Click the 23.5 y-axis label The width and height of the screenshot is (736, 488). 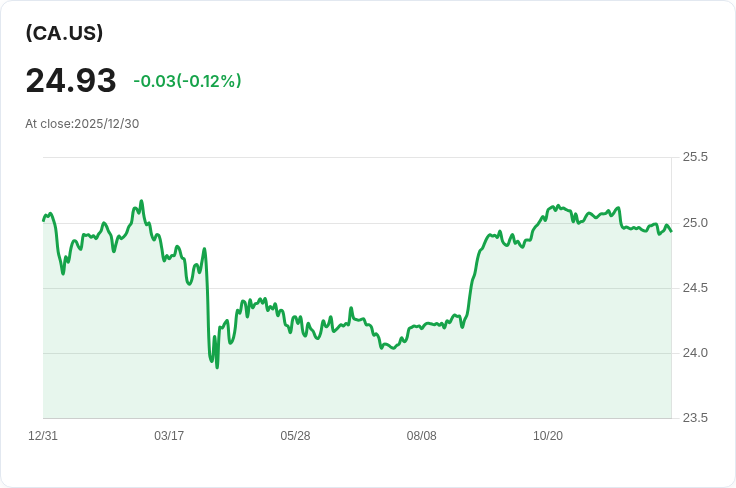pyautogui.click(x=695, y=418)
